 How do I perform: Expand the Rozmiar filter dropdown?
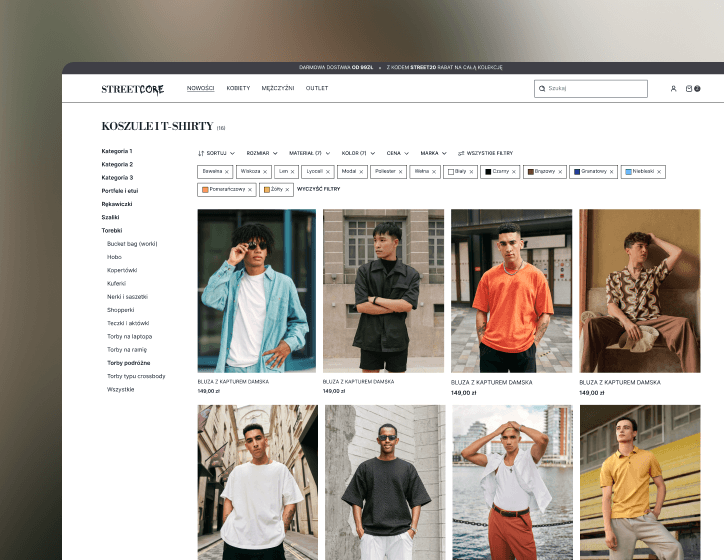262,153
